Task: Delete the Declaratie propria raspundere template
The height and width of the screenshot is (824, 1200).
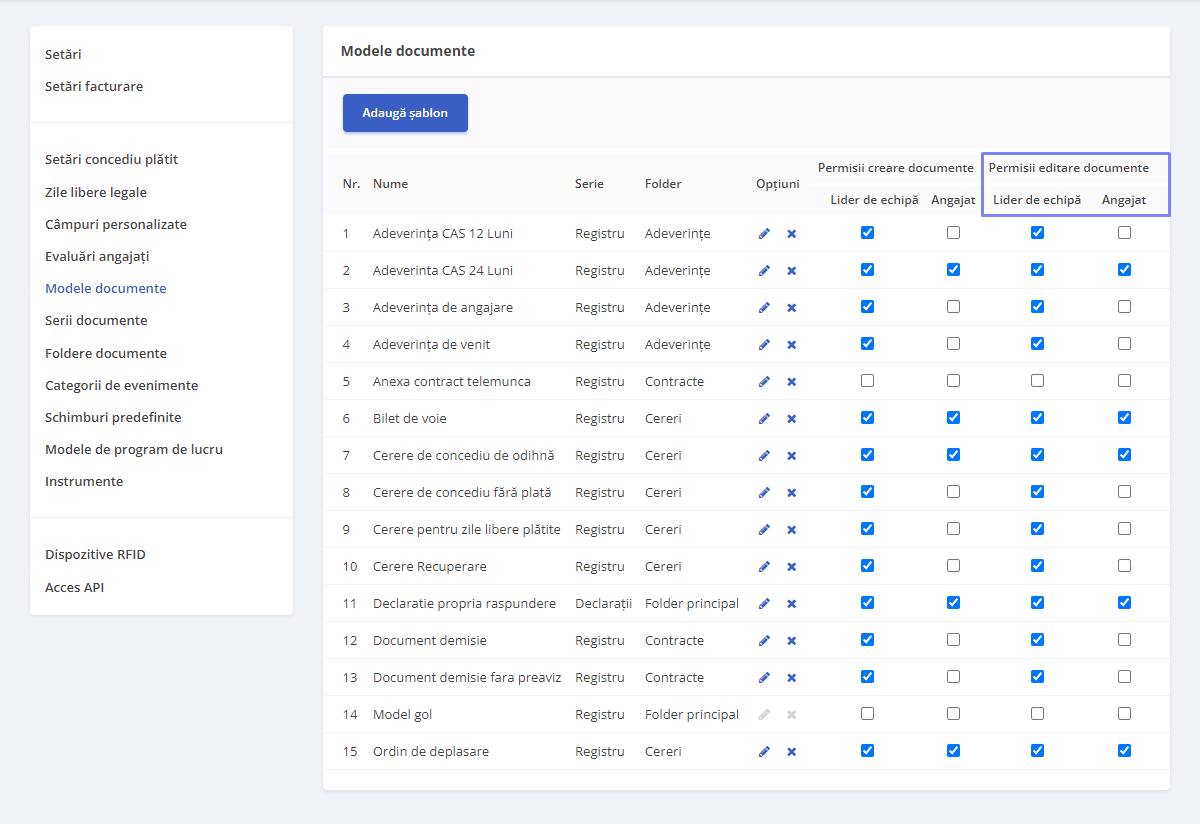Action: 791,603
